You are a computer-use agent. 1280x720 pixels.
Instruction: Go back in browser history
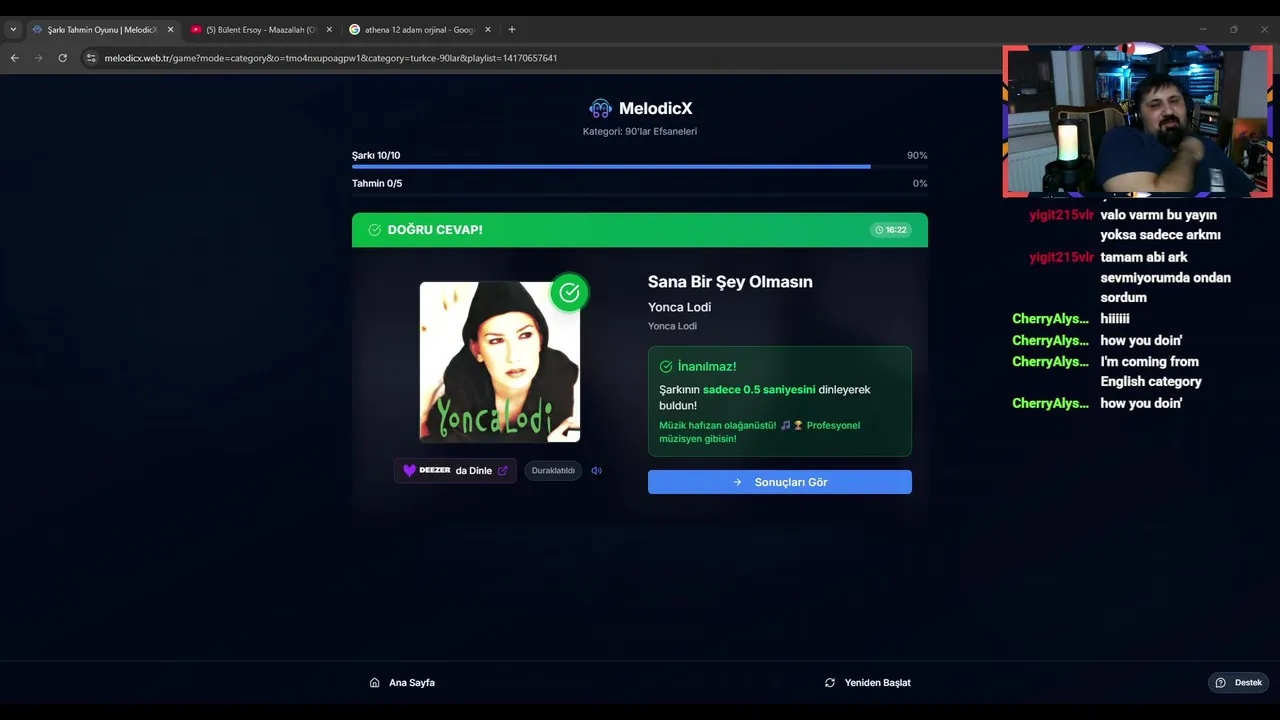point(15,58)
